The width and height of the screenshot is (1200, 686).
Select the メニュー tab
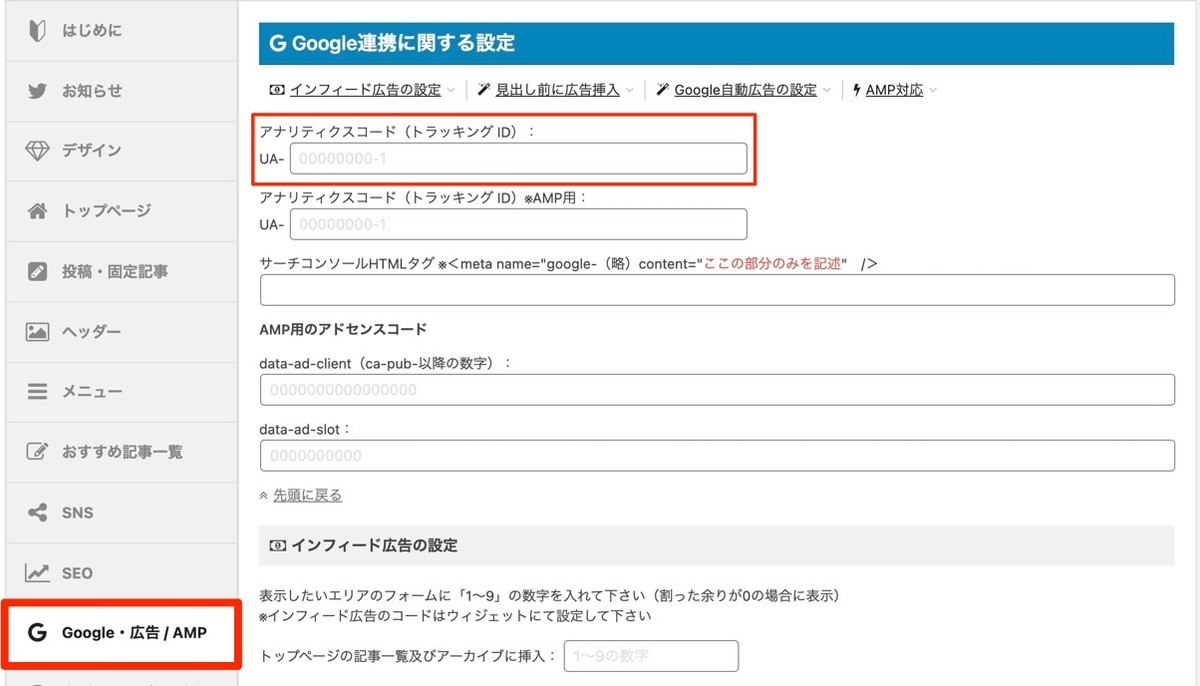122,392
